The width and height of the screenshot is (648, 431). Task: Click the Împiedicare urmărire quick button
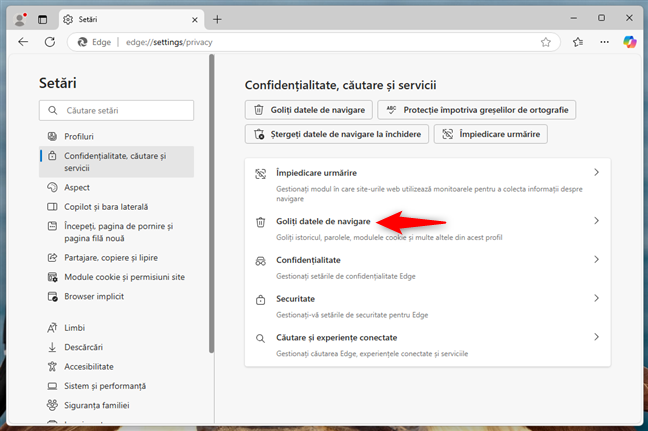tap(491, 134)
